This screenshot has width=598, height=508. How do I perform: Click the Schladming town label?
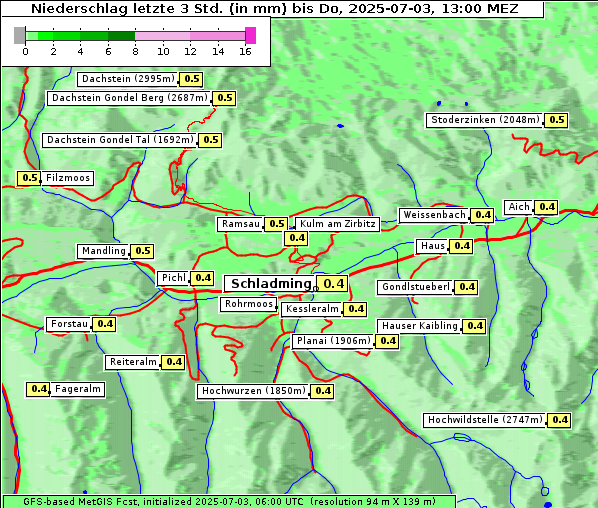click(x=270, y=284)
